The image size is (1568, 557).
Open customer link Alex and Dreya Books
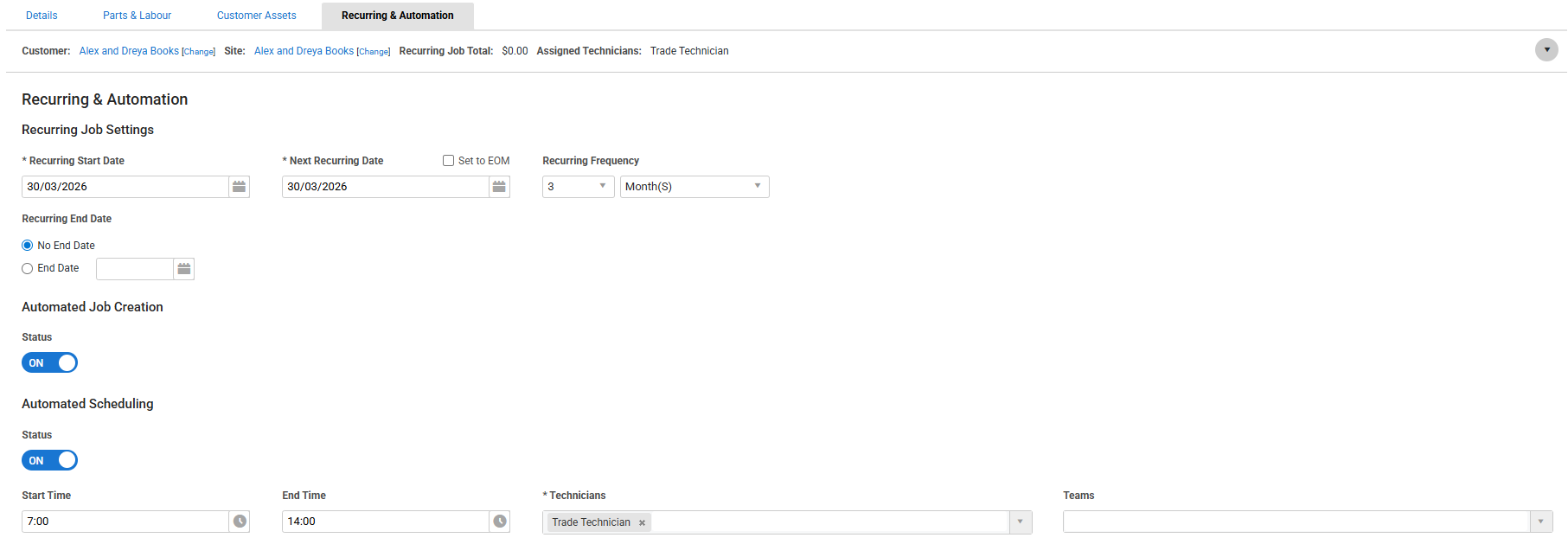[129, 51]
